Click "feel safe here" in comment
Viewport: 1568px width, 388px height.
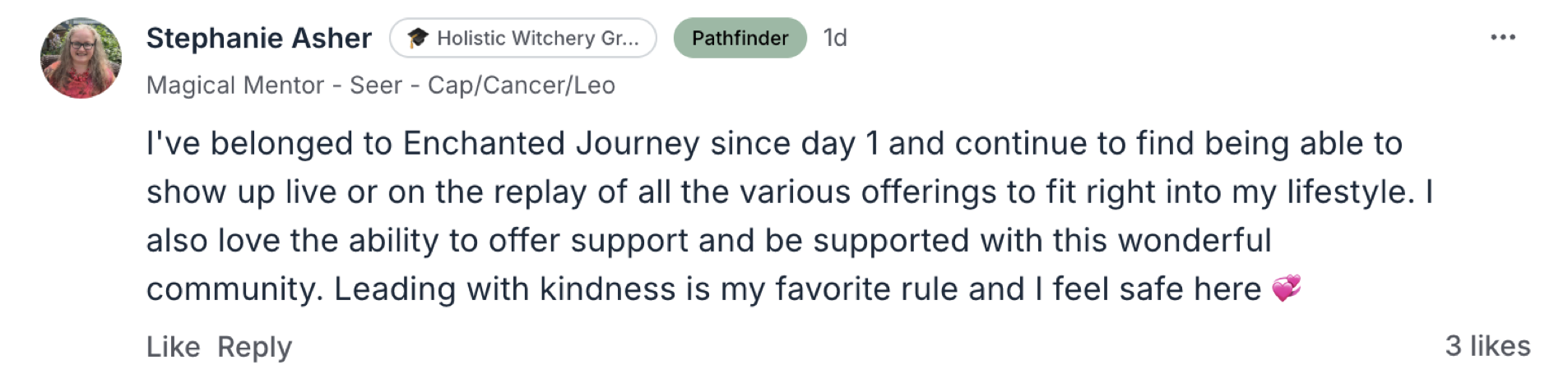tap(1157, 289)
